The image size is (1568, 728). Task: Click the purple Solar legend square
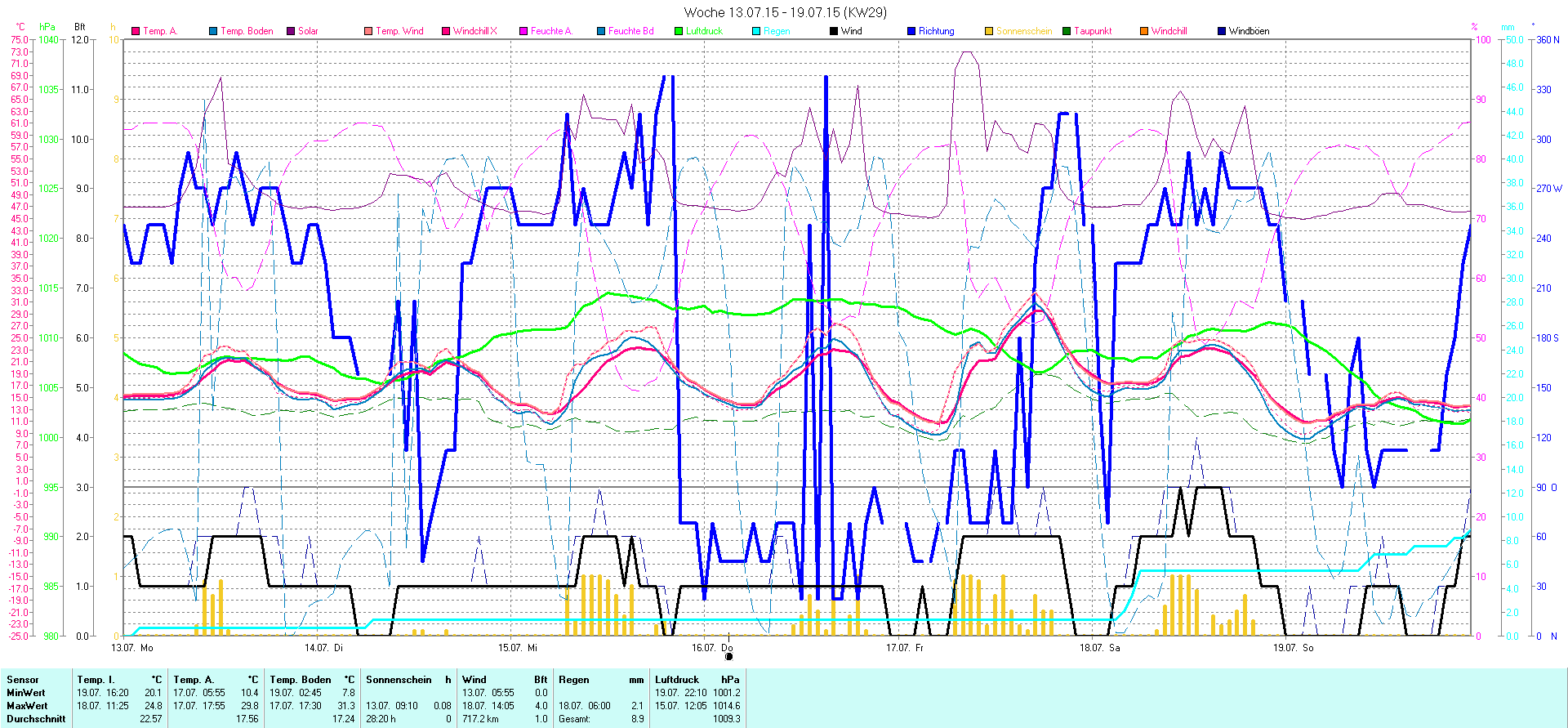(x=291, y=31)
